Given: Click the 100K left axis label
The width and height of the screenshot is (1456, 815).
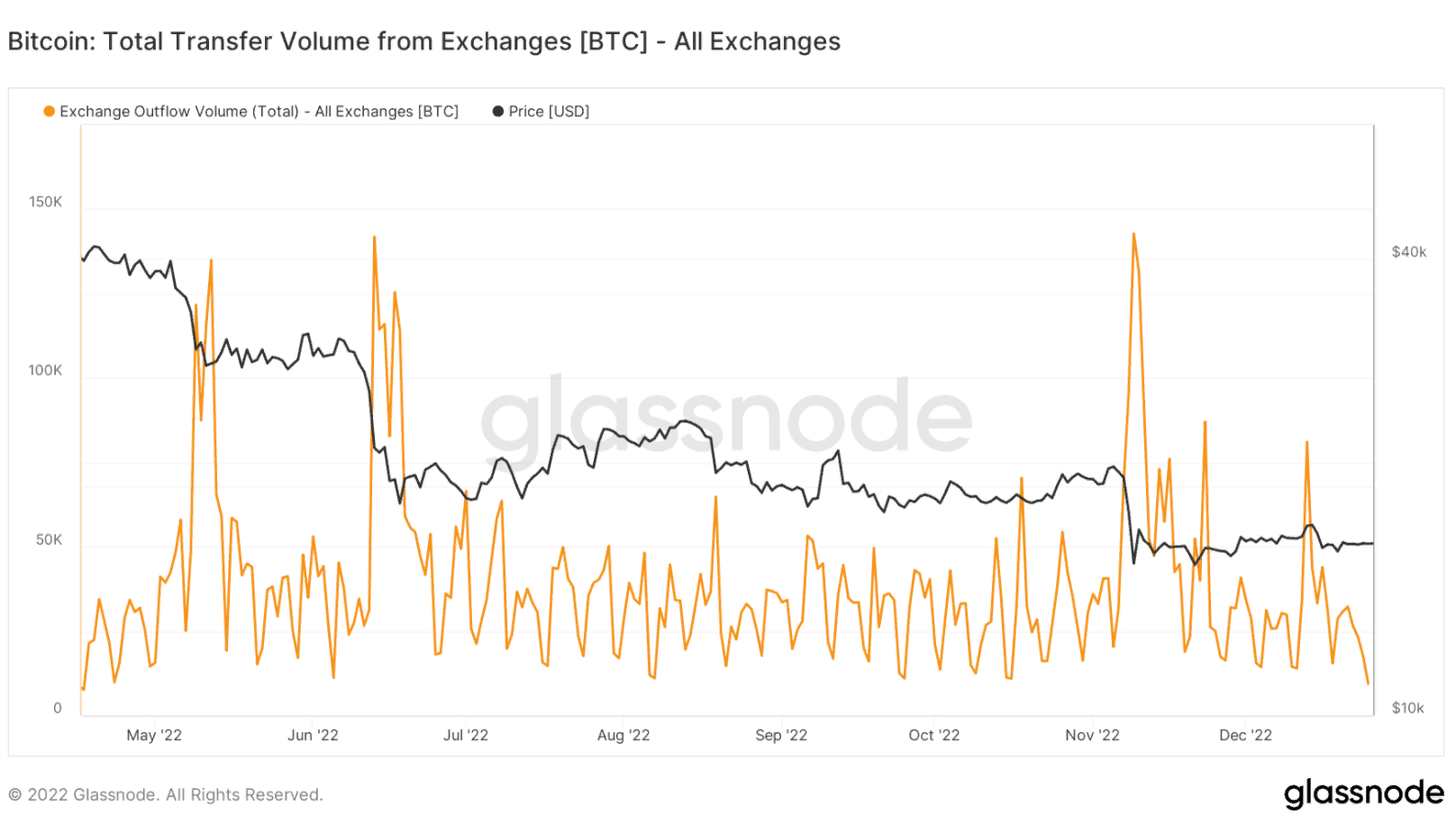Looking at the screenshot, I should pos(45,370).
